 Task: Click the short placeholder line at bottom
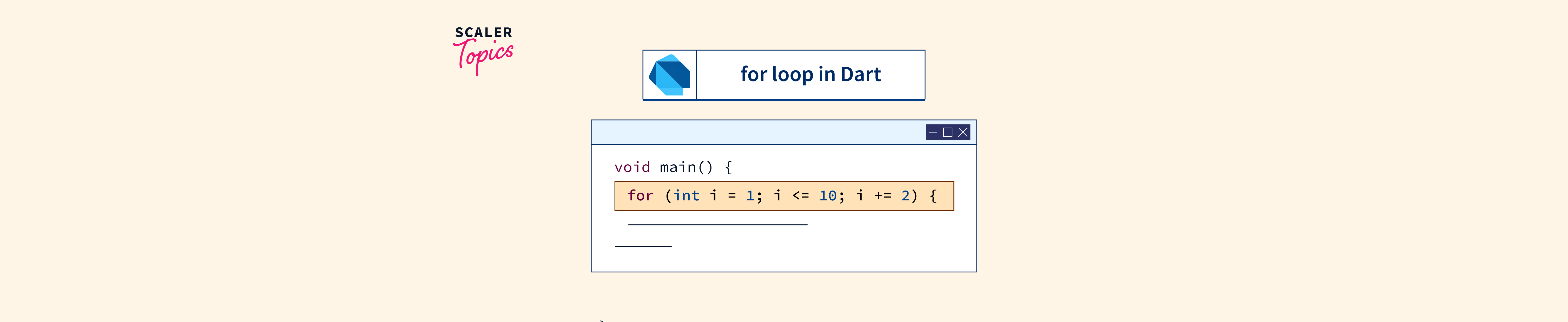[643, 246]
